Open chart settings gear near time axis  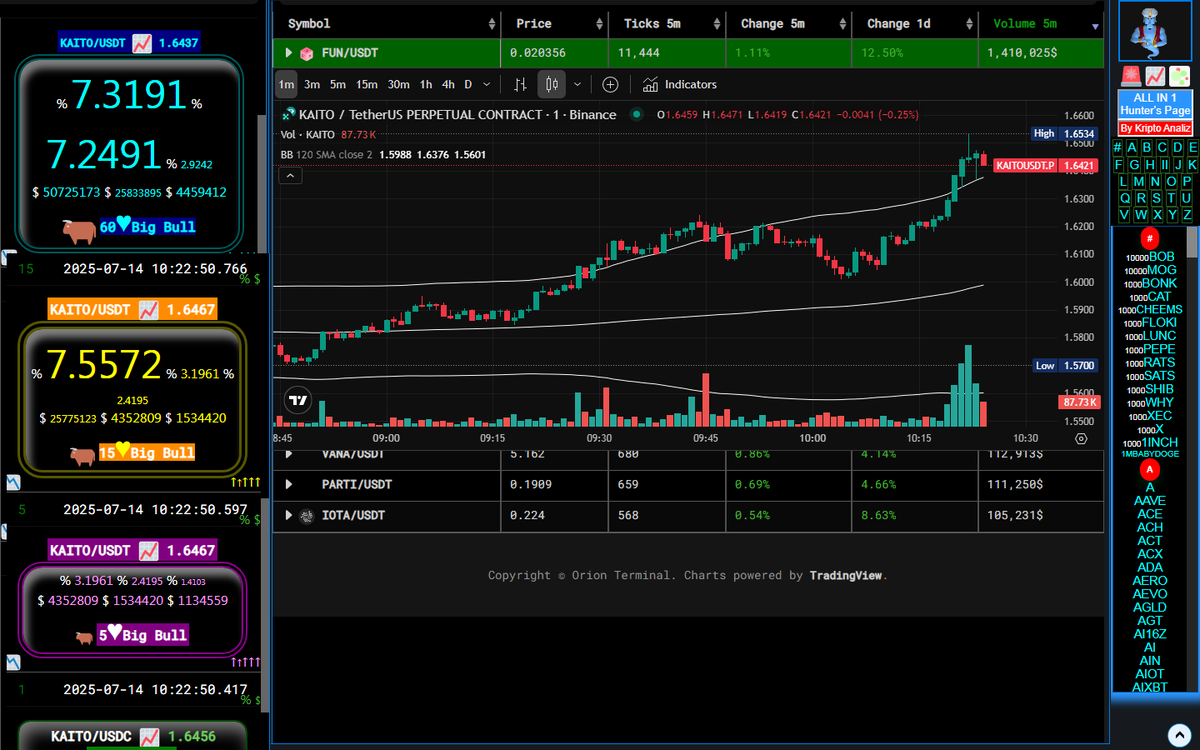click(x=1081, y=438)
